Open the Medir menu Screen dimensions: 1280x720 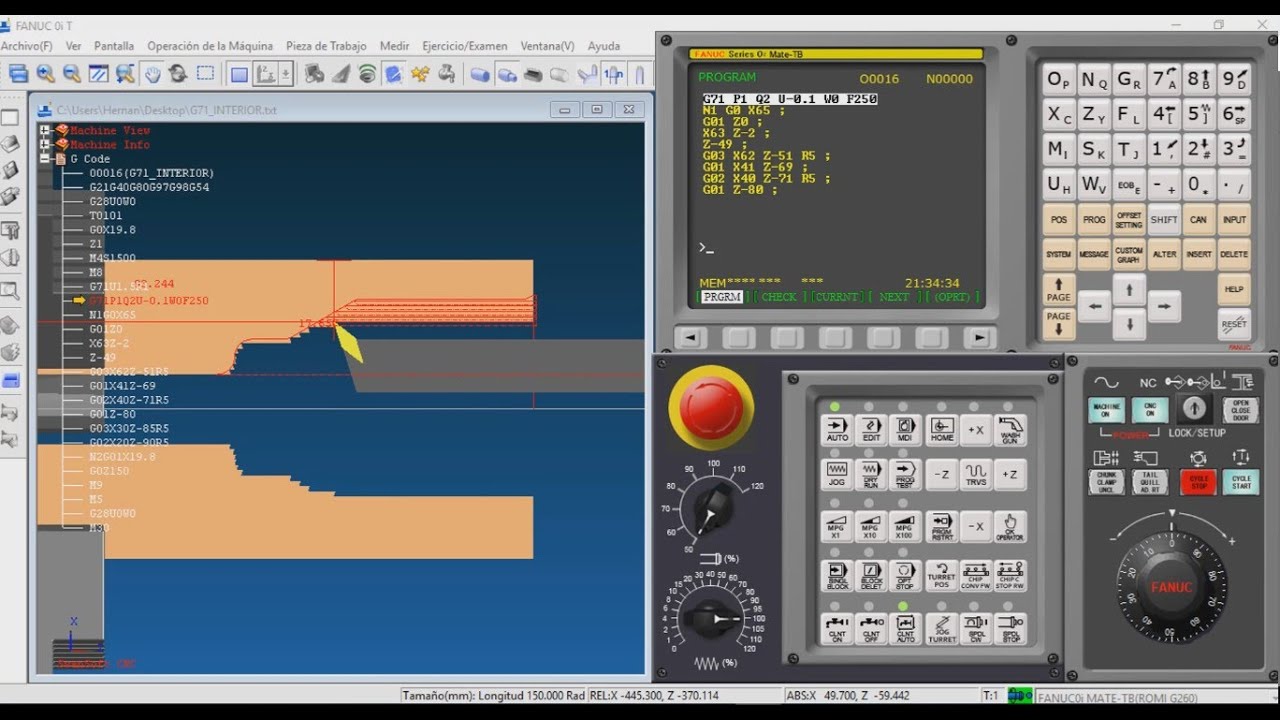pos(395,46)
